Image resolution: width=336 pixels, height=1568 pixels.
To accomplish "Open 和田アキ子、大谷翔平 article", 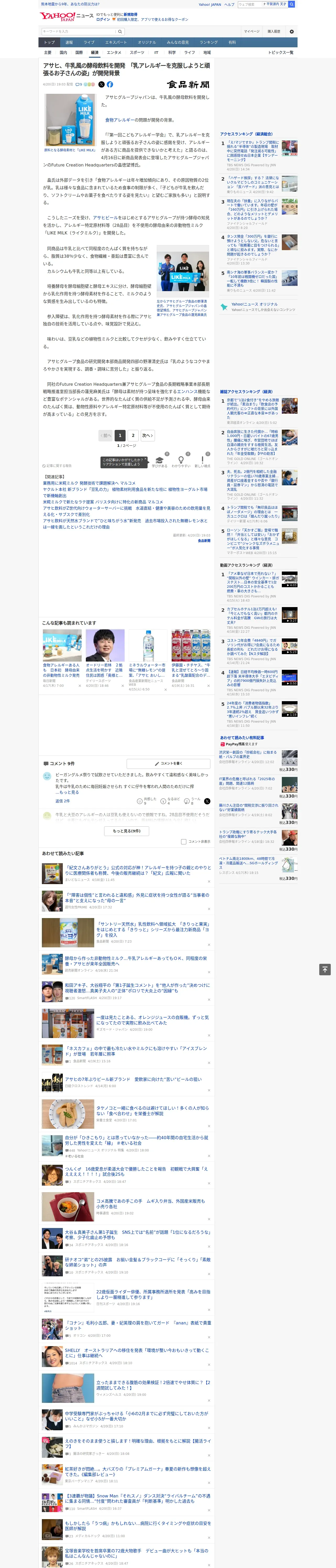I will pos(137,987).
